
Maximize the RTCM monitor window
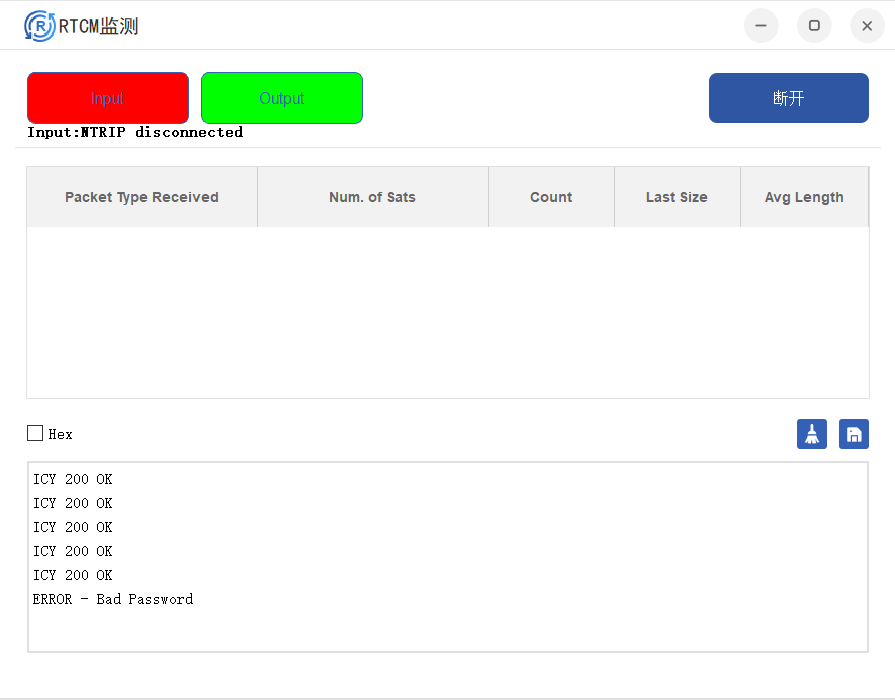(x=814, y=26)
